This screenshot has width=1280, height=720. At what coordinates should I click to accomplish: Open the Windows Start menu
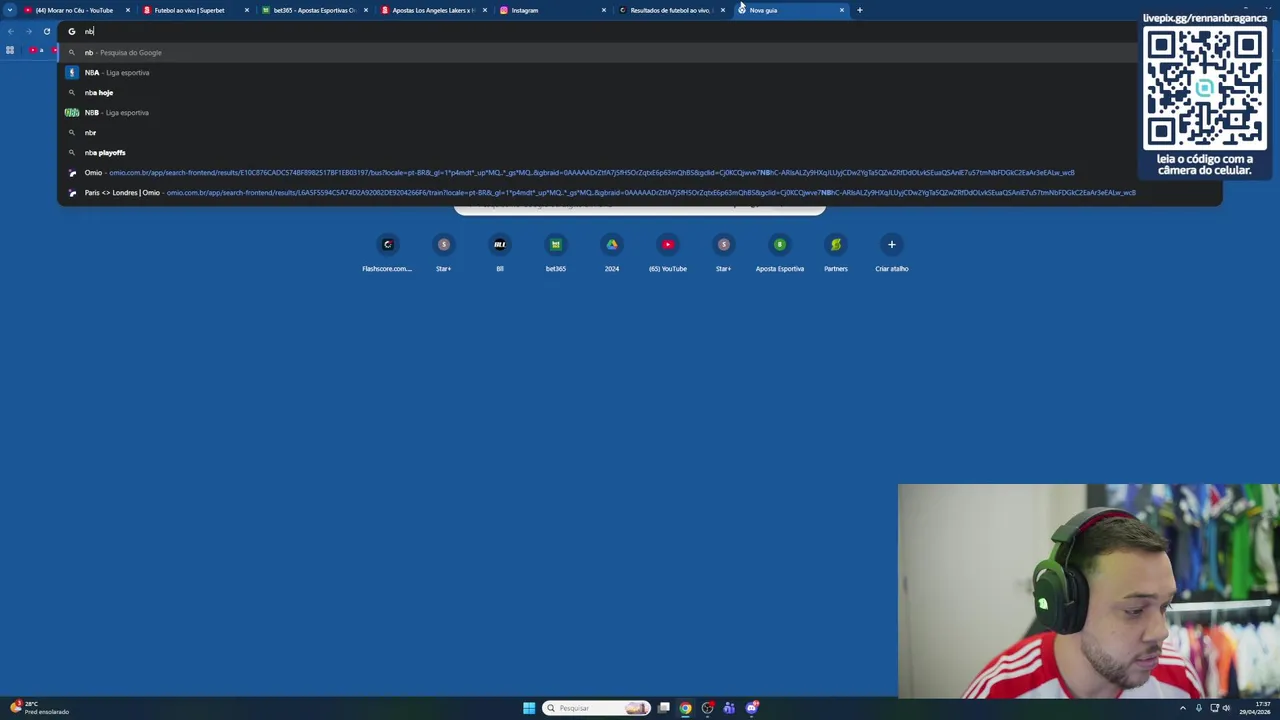pyautogui.click(x=529, y=708)
